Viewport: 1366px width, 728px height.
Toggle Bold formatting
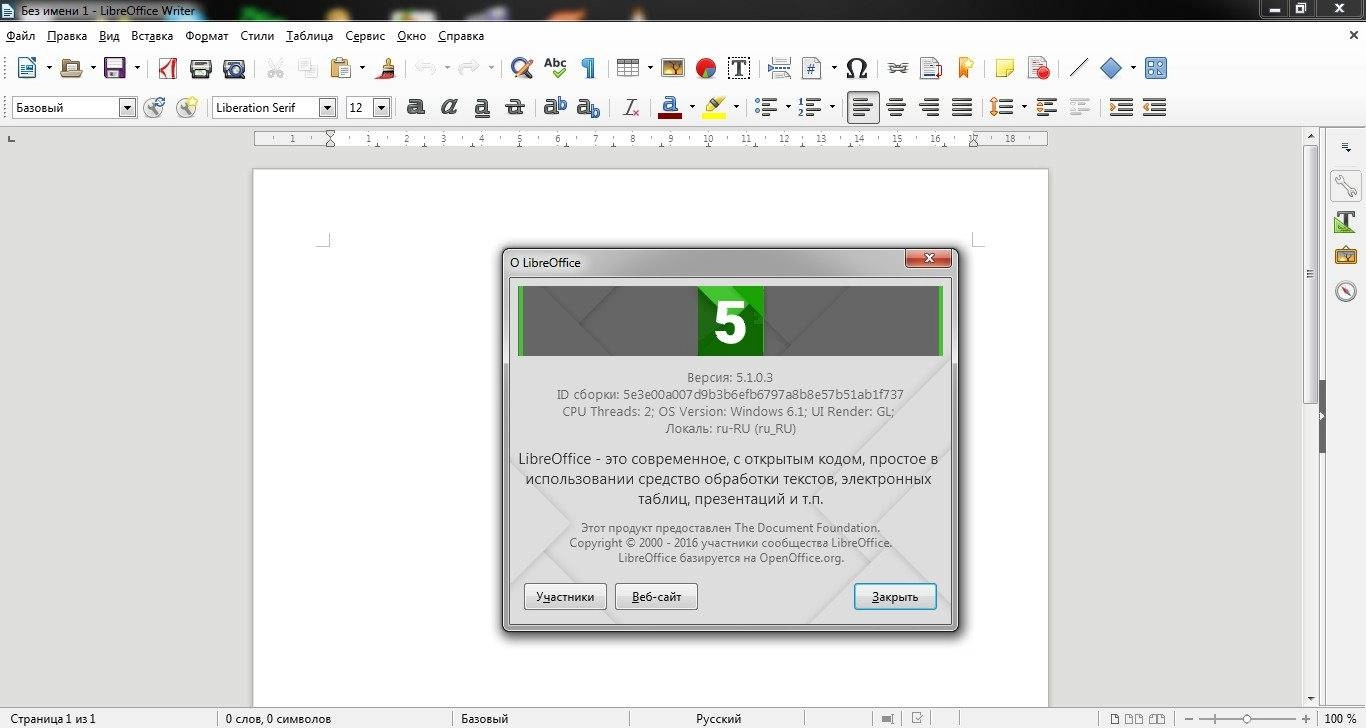[416, 107]
